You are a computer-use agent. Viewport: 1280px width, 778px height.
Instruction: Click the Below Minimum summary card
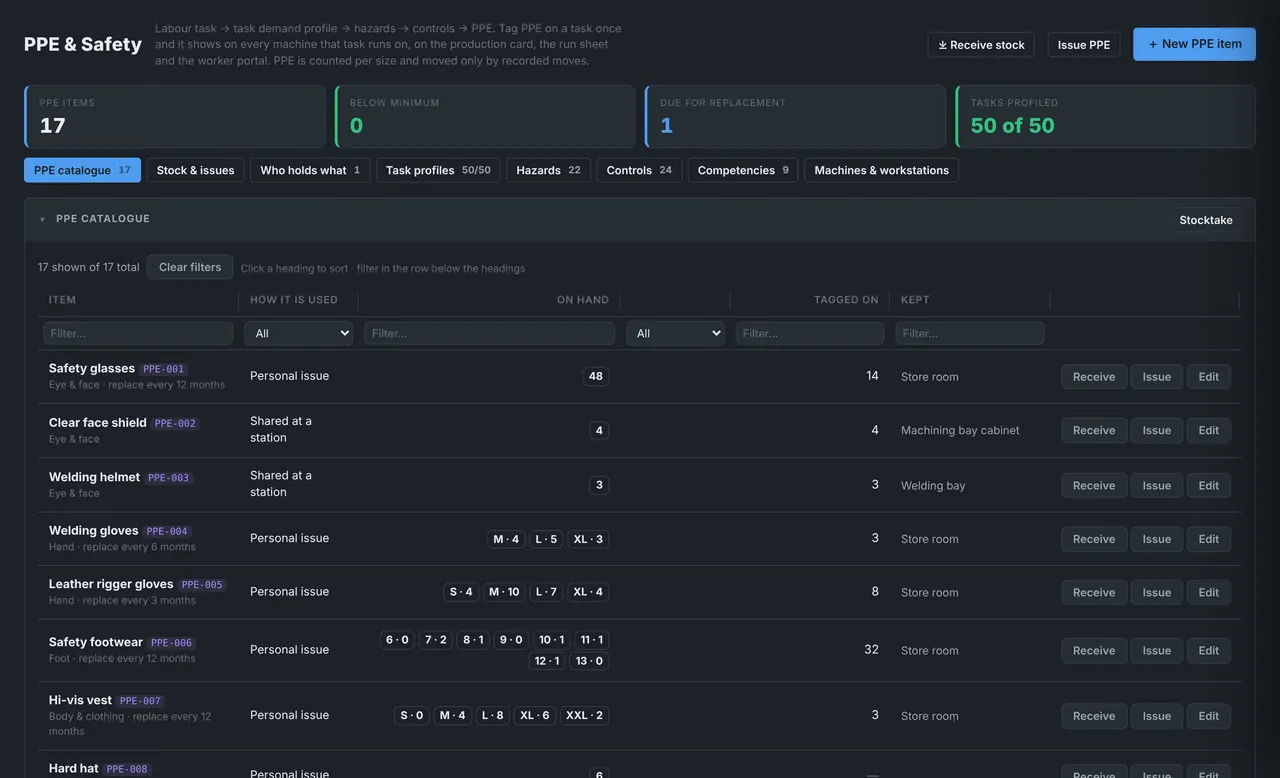[485, 116]
